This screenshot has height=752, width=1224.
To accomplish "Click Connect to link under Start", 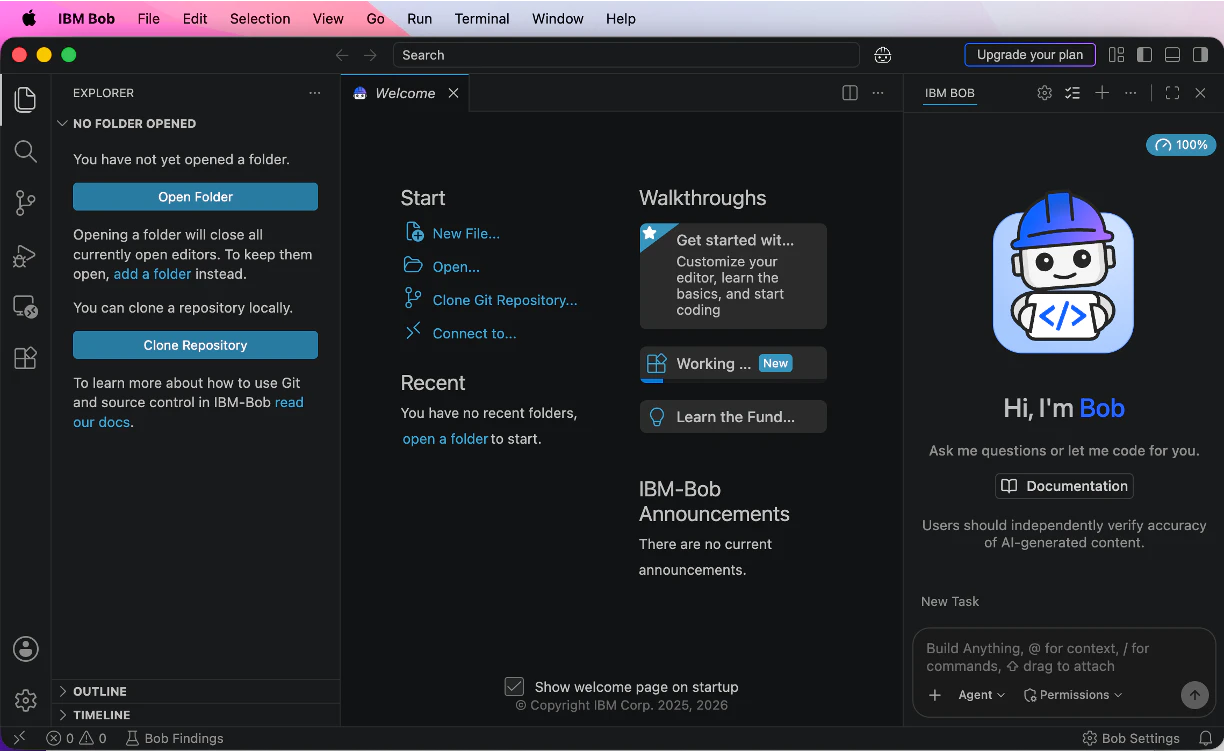I will click(x=475, y=333).
